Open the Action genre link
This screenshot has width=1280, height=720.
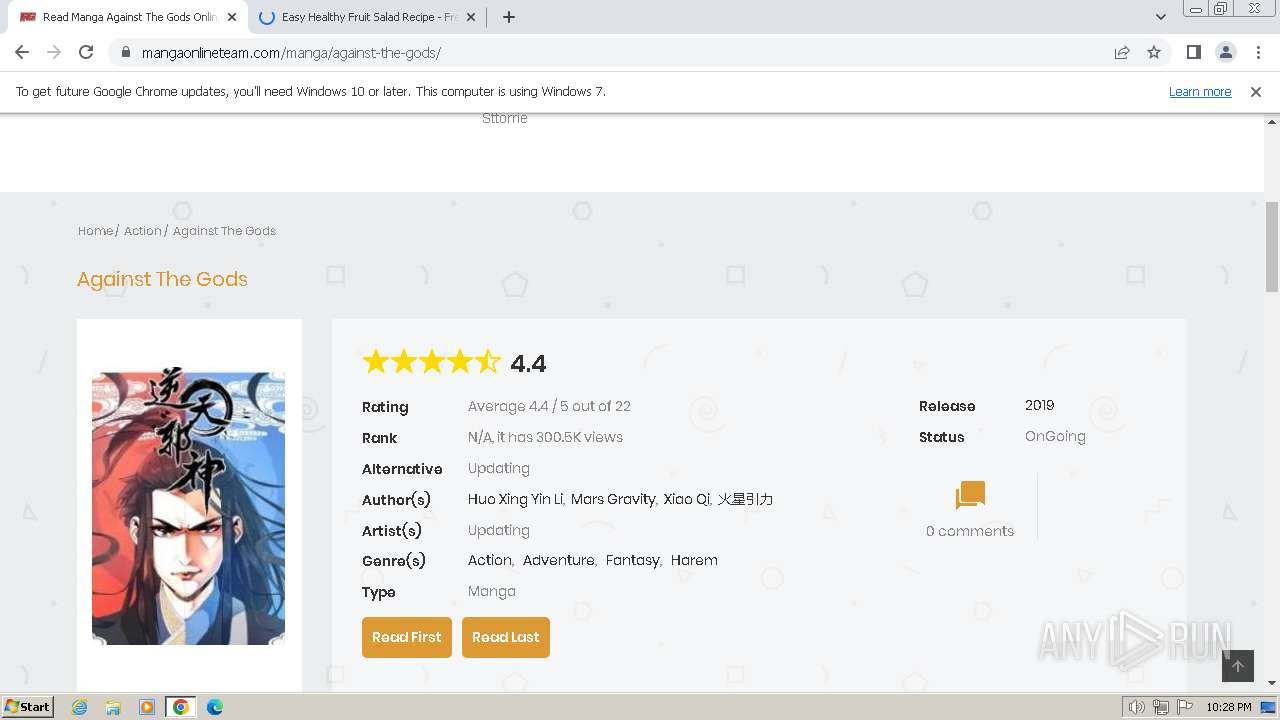click(489, 560)
